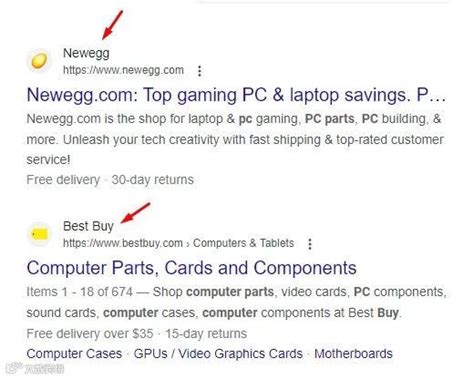Screen dimensions: 474x379
Task: Click Free delivery over $35 15-day returns
Action: tap(137, 334)
